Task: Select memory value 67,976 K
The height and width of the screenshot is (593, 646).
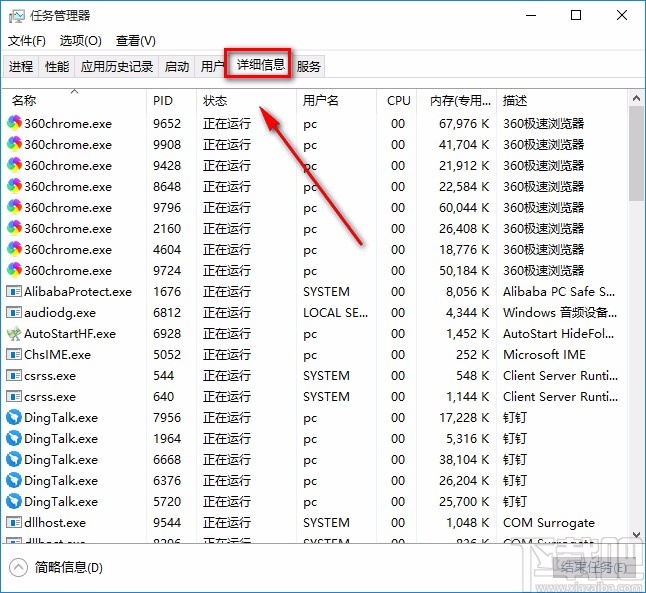Action: click(464, 123)
